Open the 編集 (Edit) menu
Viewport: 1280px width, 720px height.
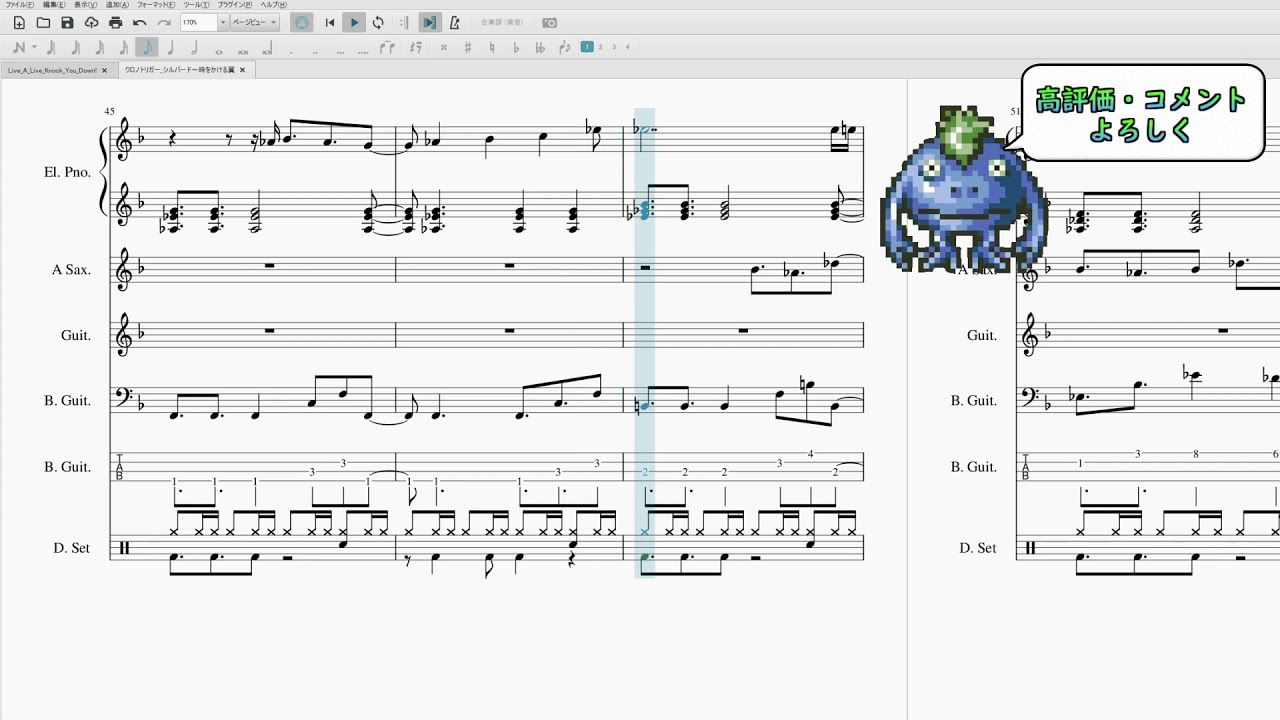pos(54,5)
